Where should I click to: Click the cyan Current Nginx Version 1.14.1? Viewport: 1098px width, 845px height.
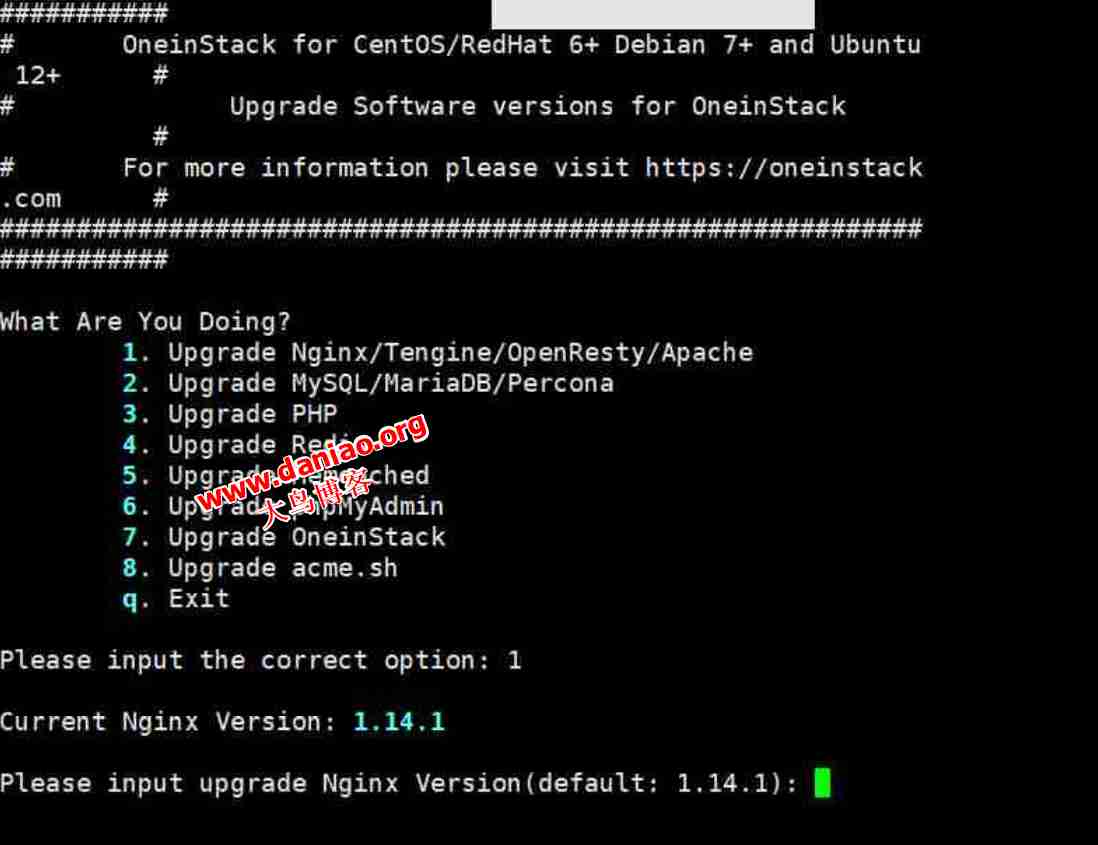pos(399,722)
